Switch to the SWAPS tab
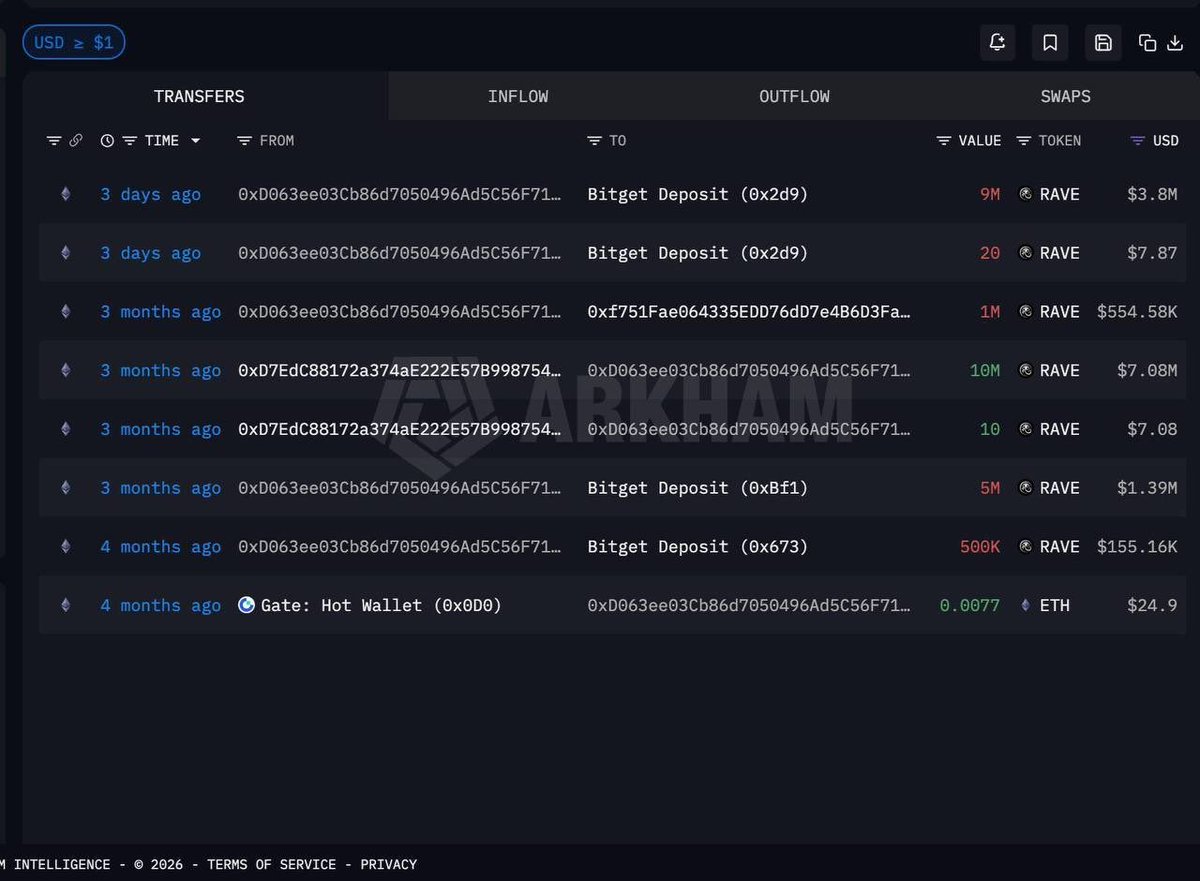The width and height of the screenshot is (1200, 881). point(1065,97)
